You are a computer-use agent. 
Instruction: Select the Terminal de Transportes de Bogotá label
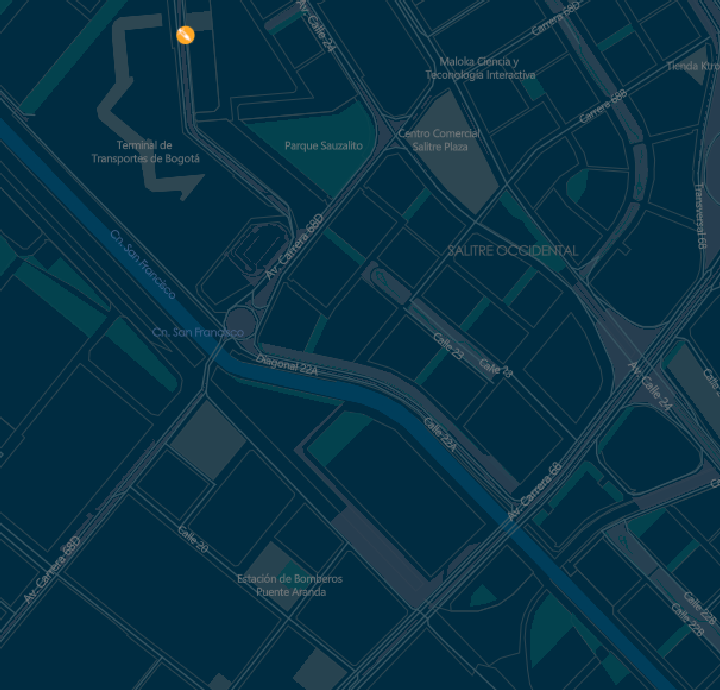coord(146,152)
